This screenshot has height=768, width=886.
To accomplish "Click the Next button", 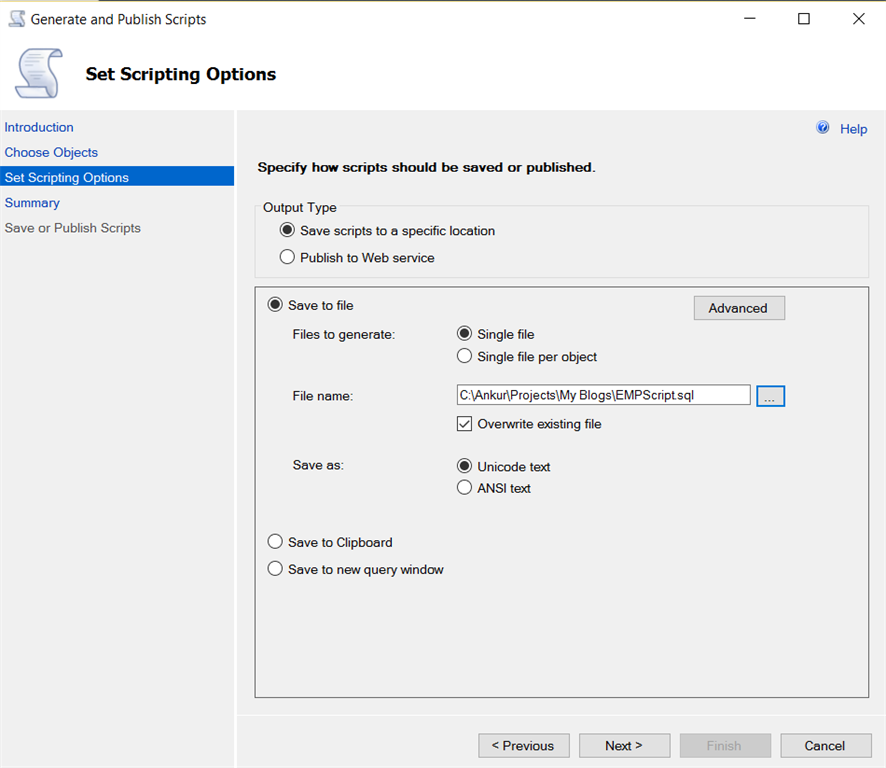I will pos(623,745).
